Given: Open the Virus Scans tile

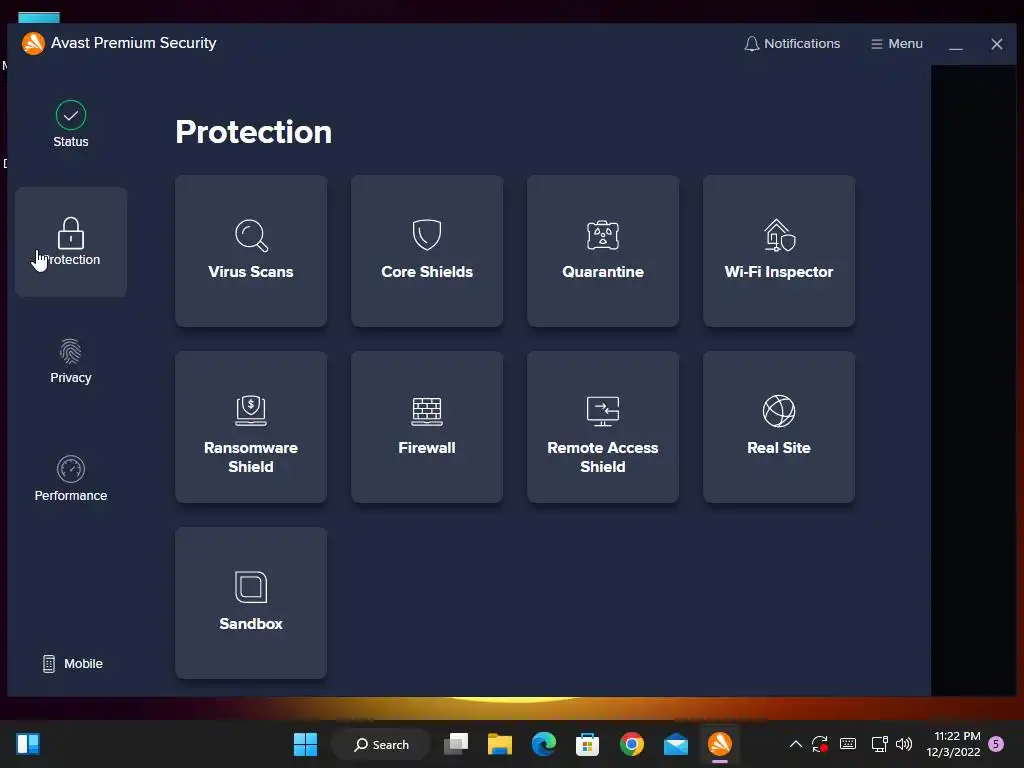Looking at the screenshot, I should point(251,251).
